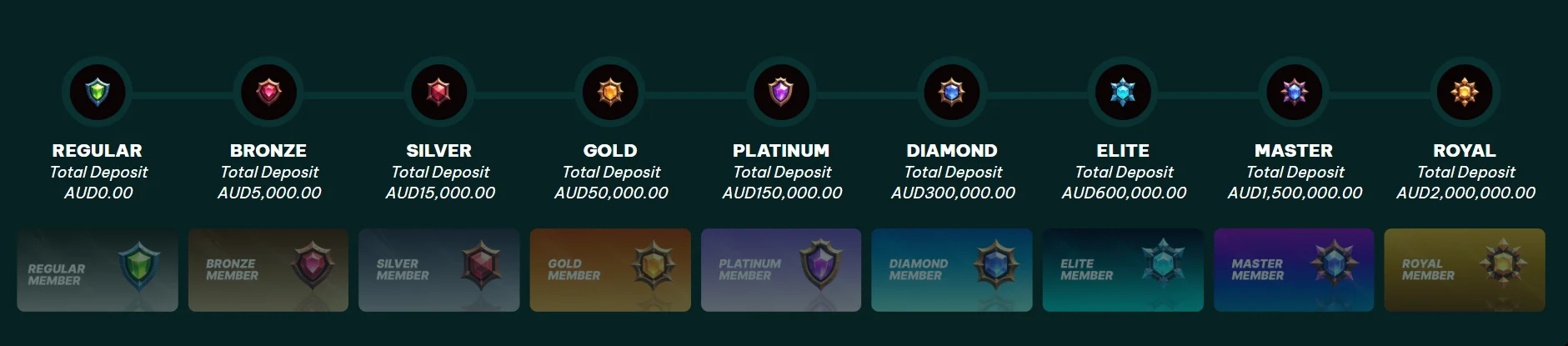The width and height of the screenshot is (1568, 346).
Task: Click the Platinum tier purple shield icon
Action: tap(781, 91)
